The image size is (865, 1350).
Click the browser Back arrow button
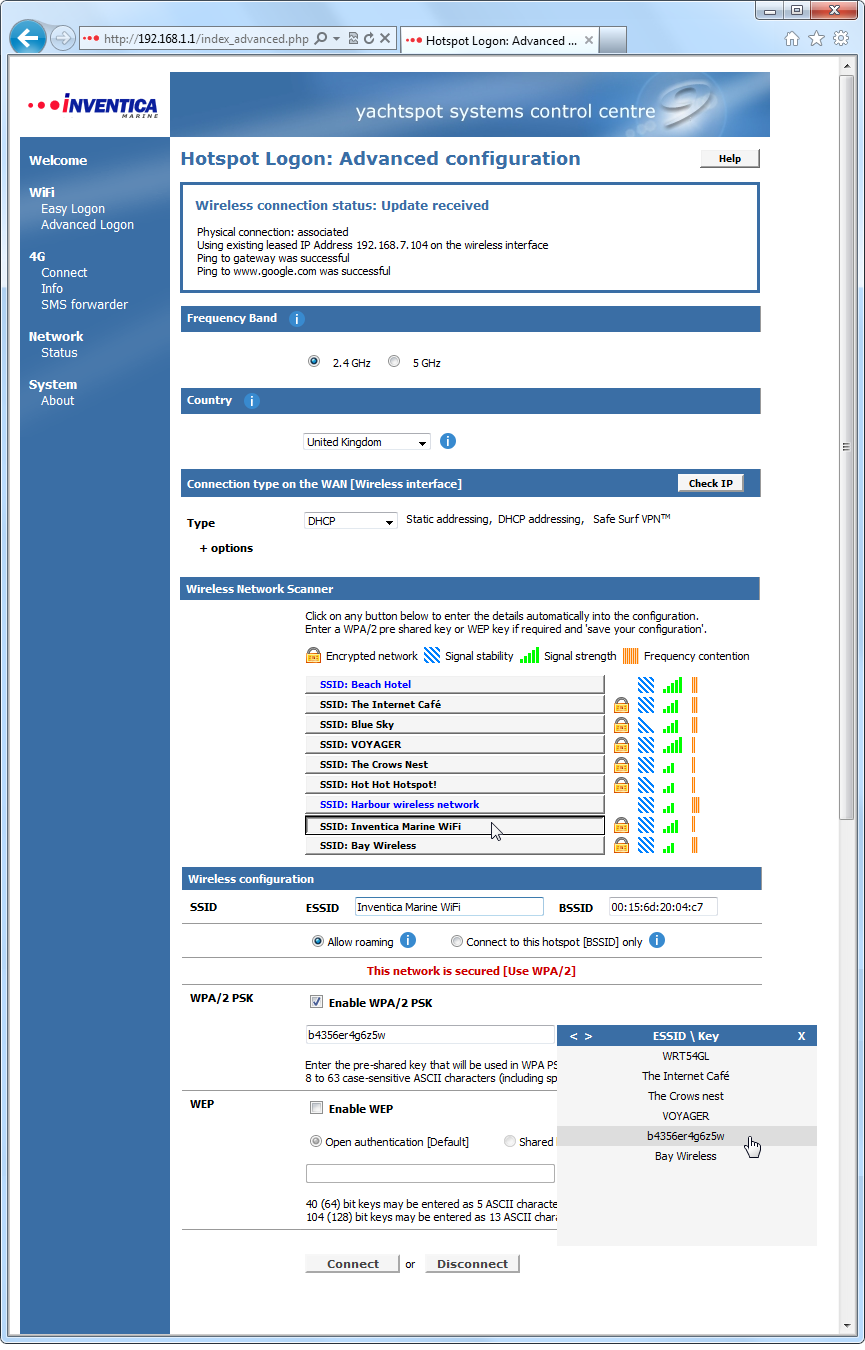point(28,39)
